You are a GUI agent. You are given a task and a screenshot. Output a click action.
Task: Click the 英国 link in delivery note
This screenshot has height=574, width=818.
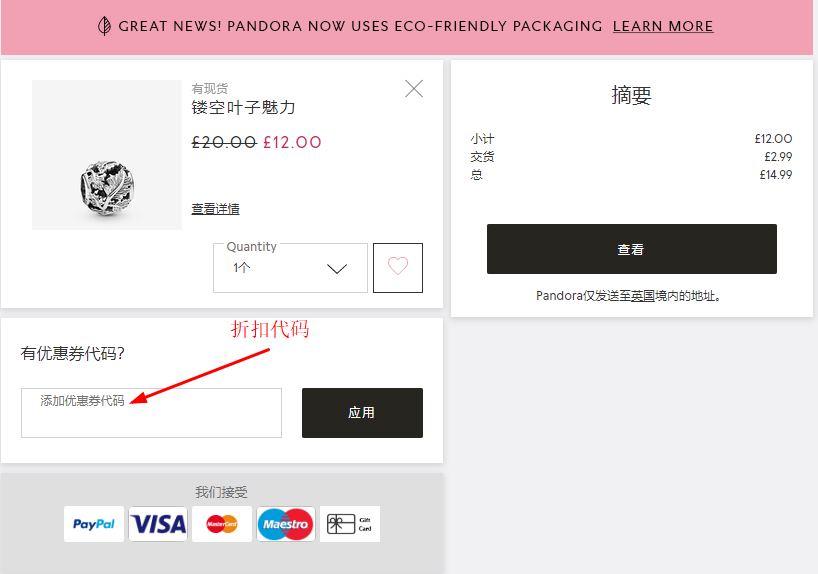click(643, 296)
